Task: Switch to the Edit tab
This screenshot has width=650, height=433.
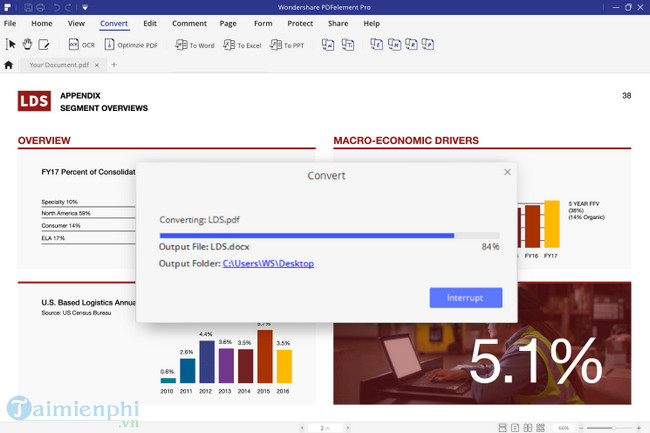Action: (150, 24)
